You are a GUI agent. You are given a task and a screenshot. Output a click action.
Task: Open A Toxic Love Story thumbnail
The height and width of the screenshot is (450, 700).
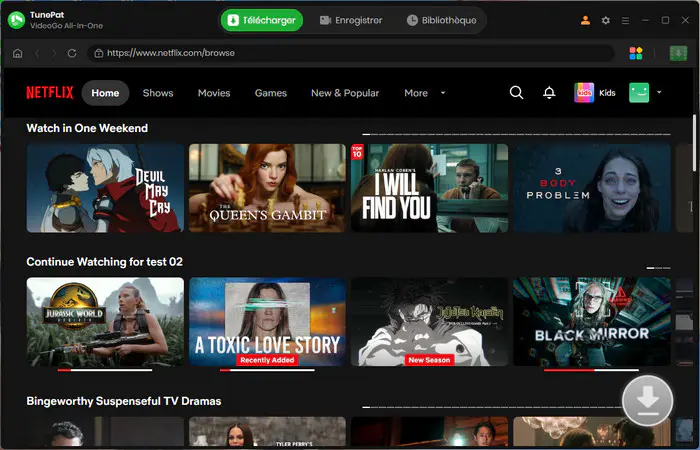click(267, 322)
